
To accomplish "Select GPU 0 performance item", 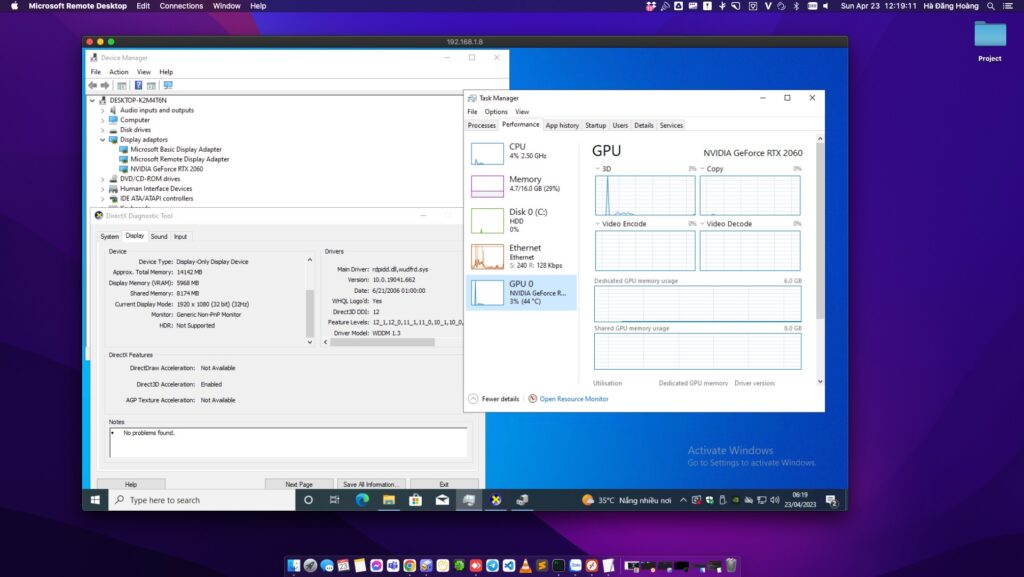I will (521, 292).
